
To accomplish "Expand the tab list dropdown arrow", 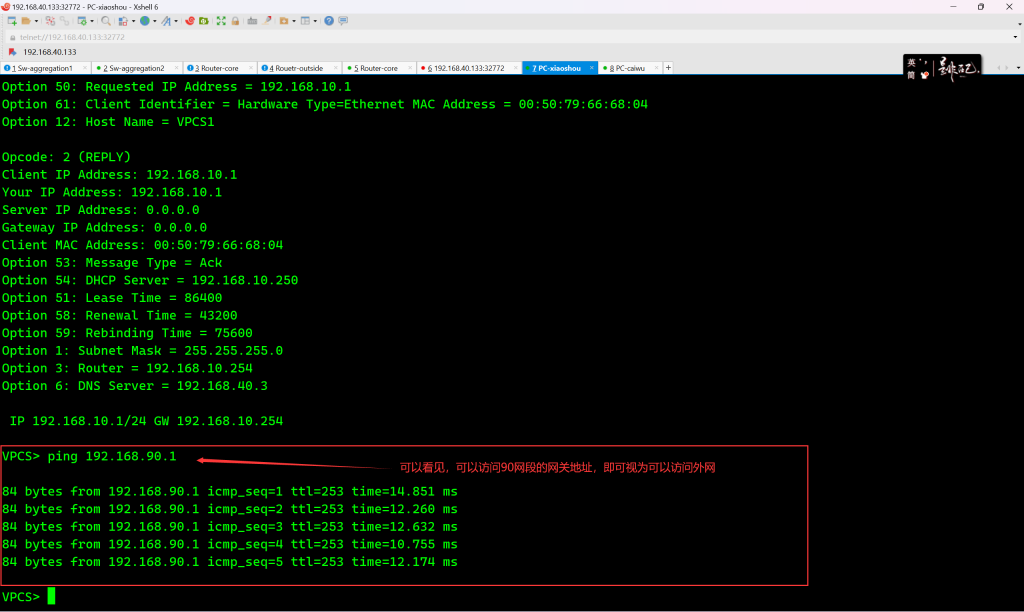I will pos(1016,68).
